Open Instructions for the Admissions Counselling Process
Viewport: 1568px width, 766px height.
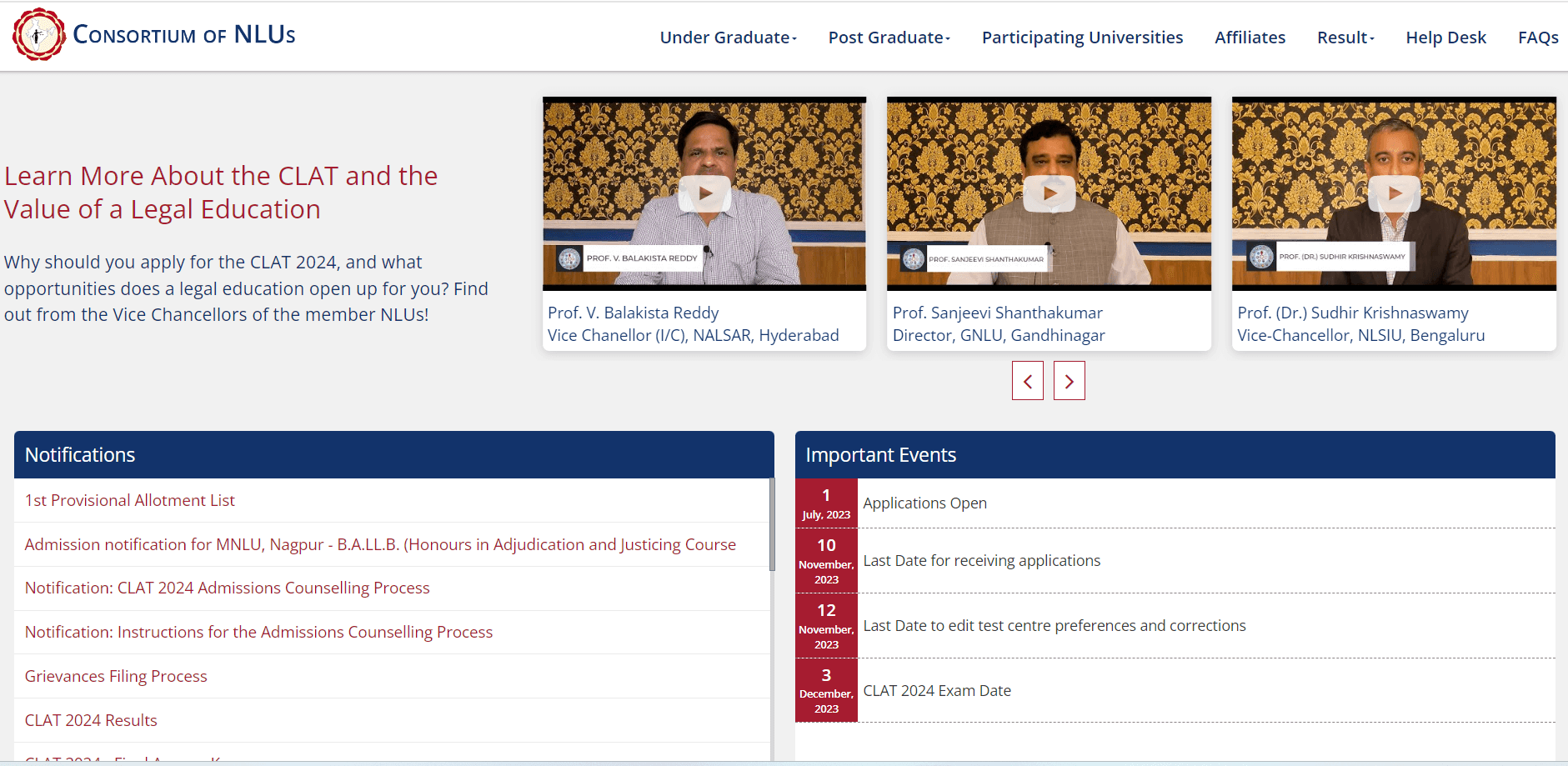click(258, 632)
